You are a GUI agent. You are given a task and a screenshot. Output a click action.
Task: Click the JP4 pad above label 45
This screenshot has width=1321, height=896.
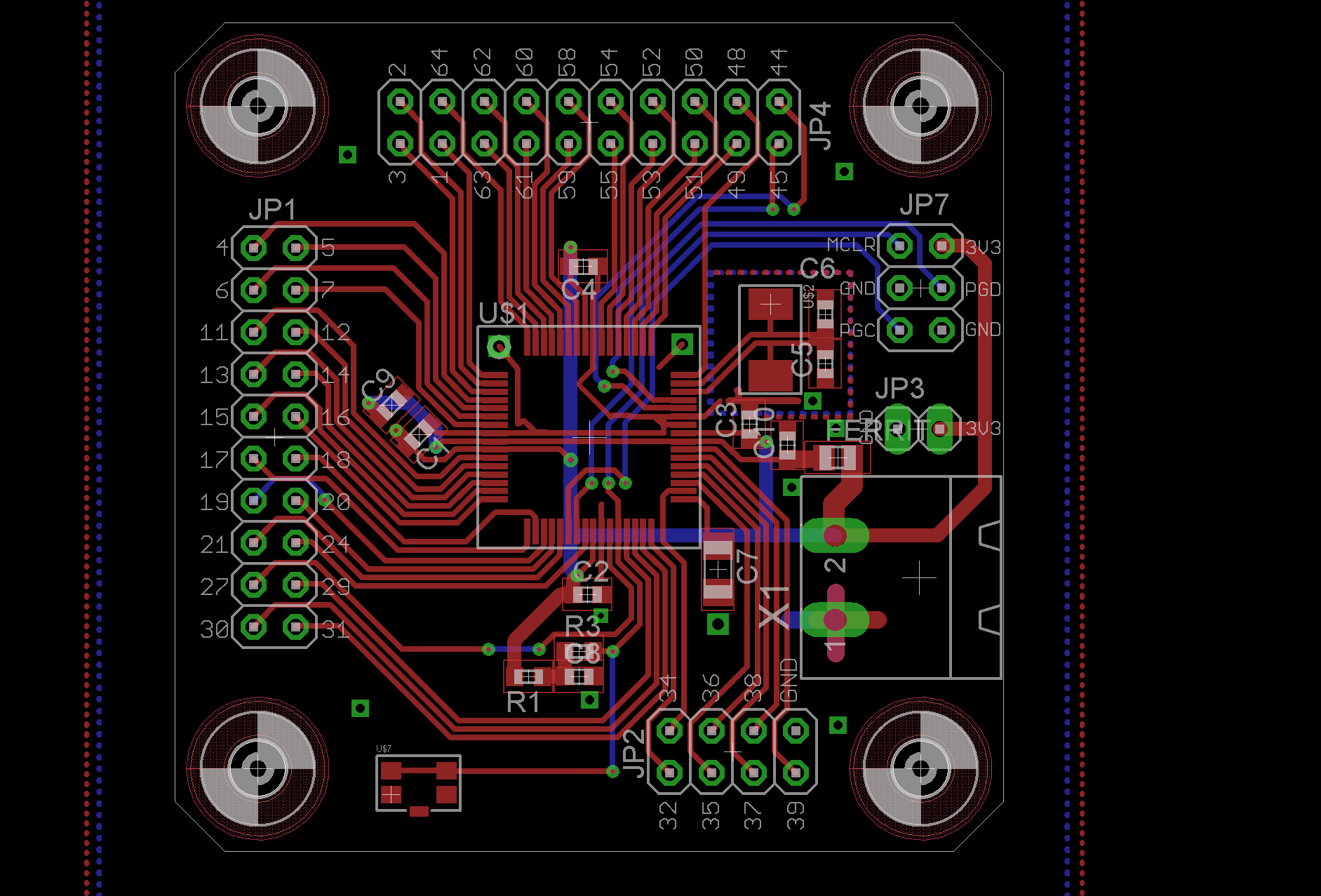(x=779, y=144)
